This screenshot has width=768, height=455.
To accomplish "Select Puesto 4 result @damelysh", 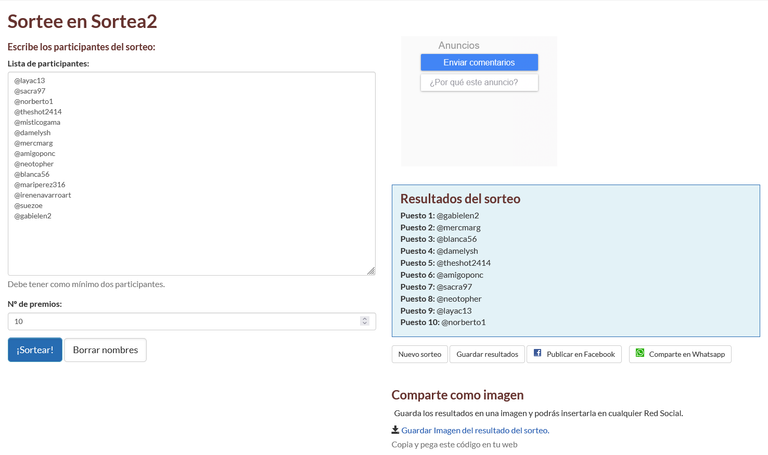I will coord(439,251).
